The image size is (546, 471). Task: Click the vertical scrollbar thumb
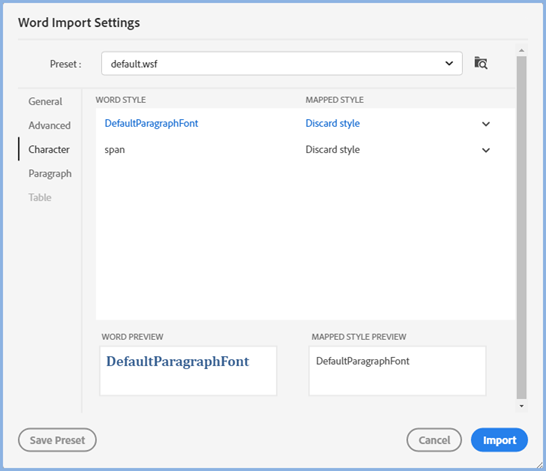point(521,228)
